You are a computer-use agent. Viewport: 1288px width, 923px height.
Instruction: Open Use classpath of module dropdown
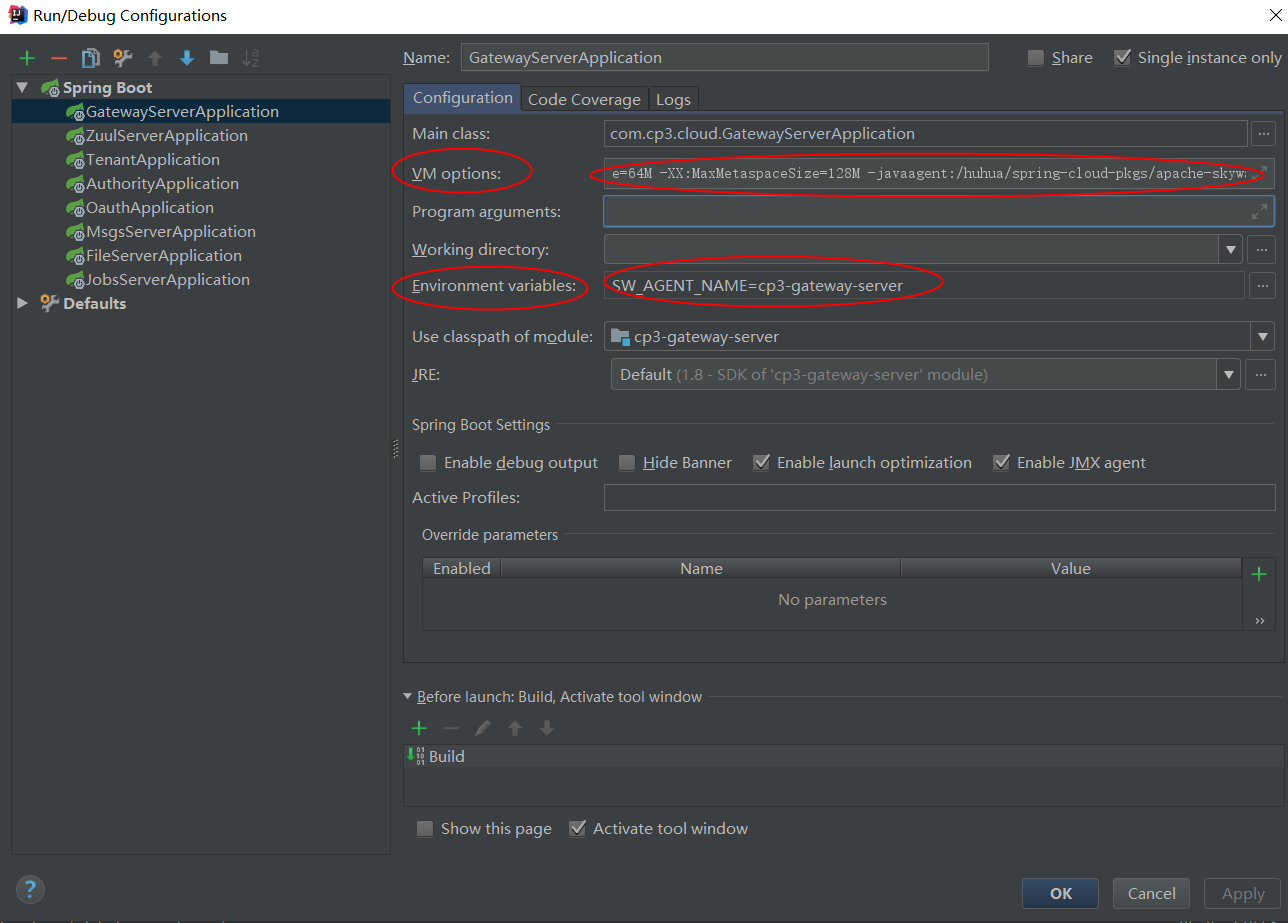[1263, 337]
